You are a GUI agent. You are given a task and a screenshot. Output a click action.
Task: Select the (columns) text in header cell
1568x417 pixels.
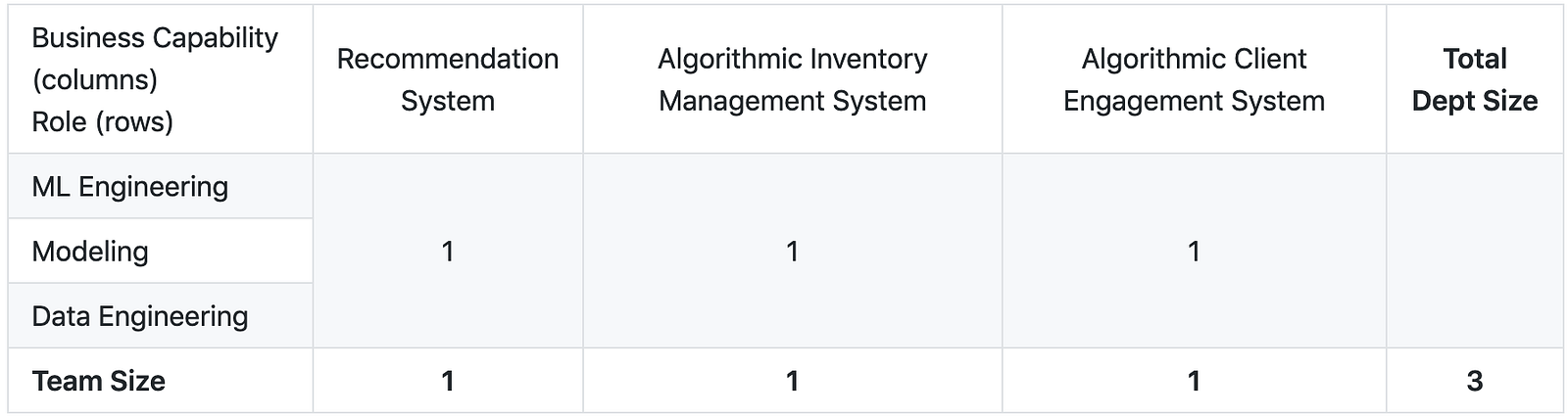[95, 79]
